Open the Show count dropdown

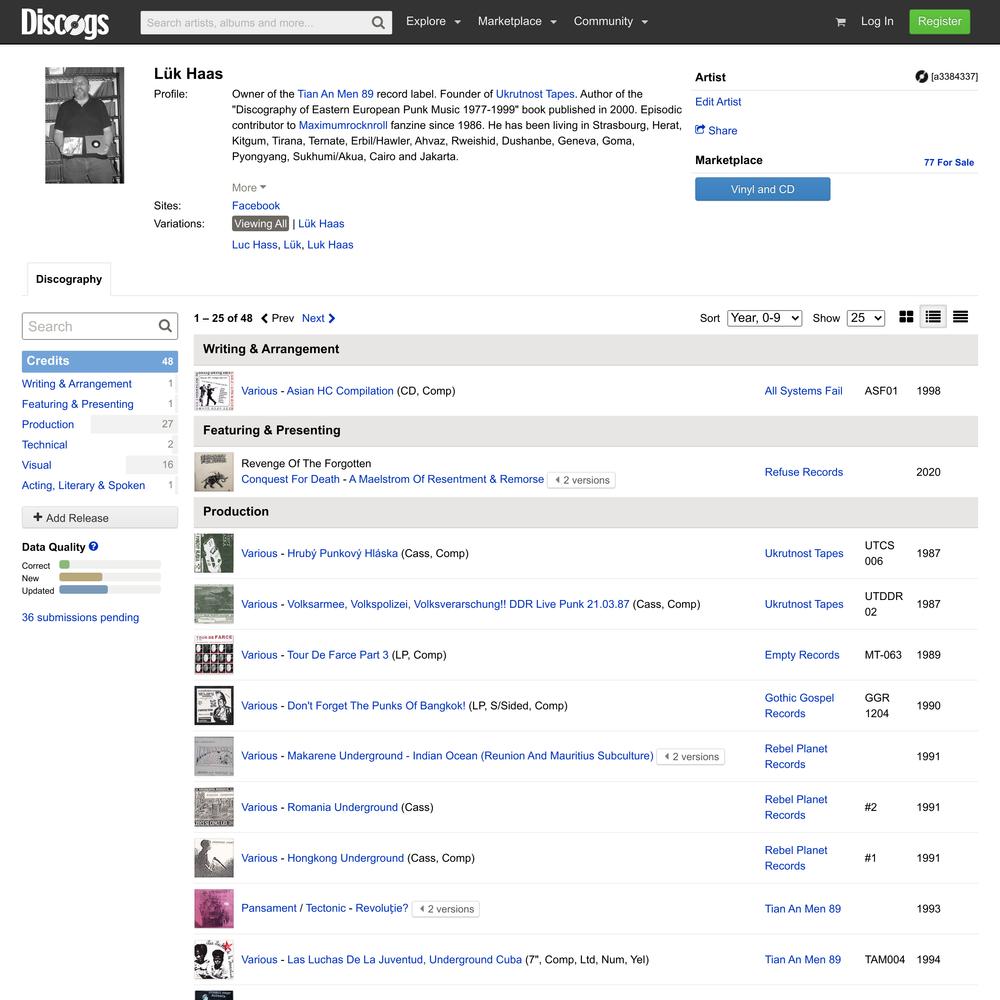tap(865, 318)
